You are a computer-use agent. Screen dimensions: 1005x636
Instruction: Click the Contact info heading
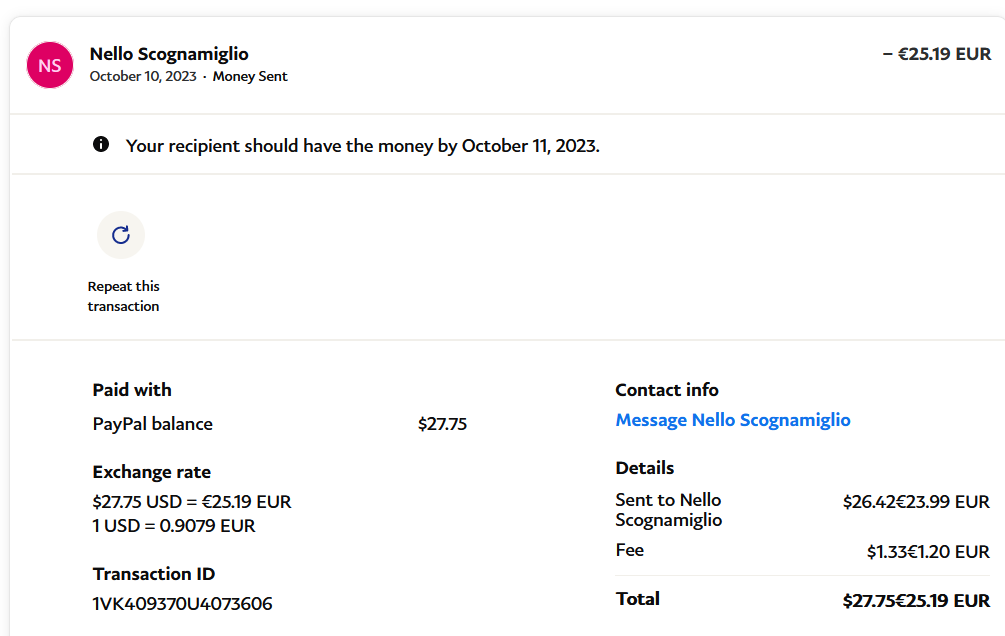(x=667, y=390)
